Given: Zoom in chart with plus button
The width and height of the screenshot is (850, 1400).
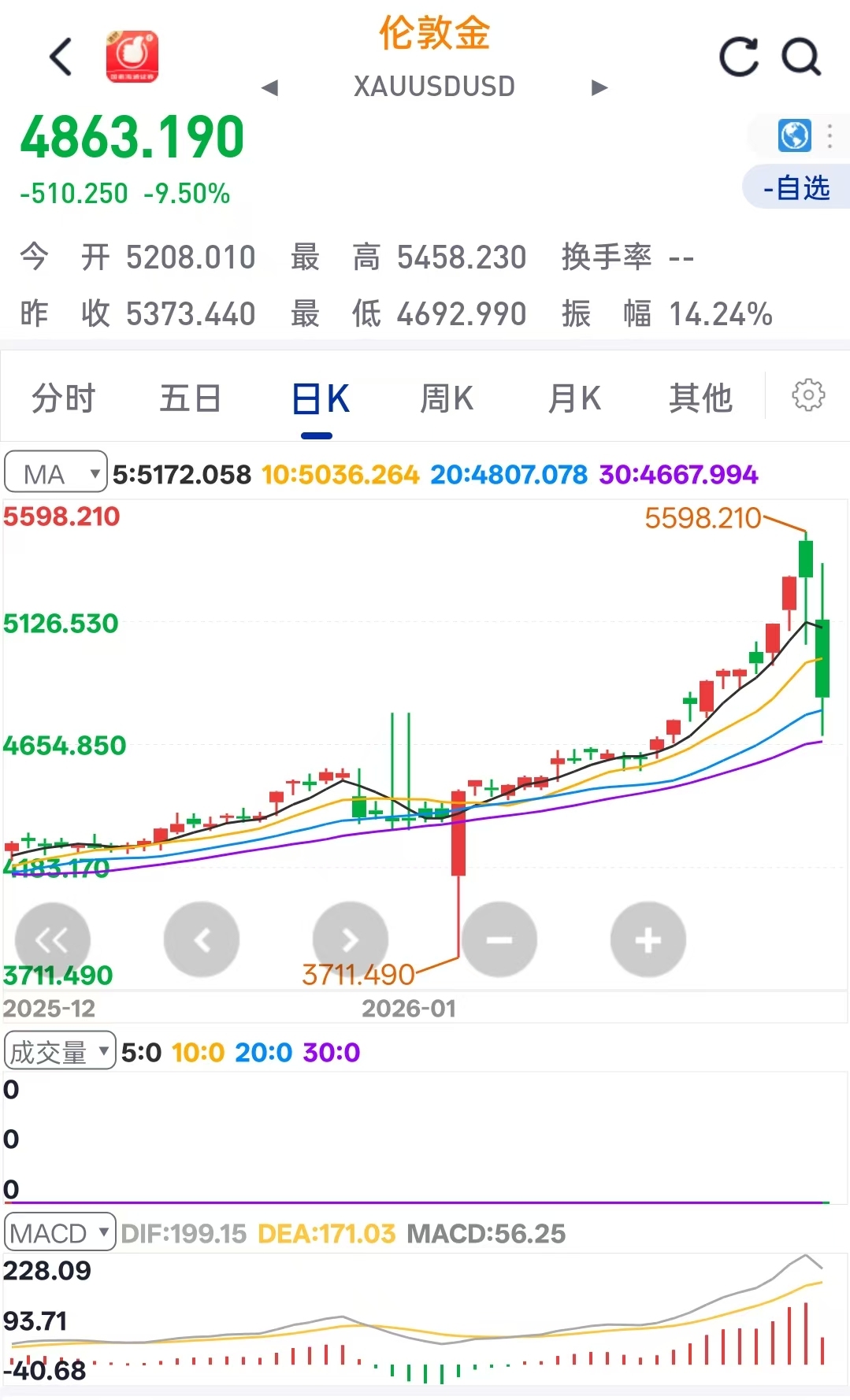Looking at the screenshot, I should [648, 939].
